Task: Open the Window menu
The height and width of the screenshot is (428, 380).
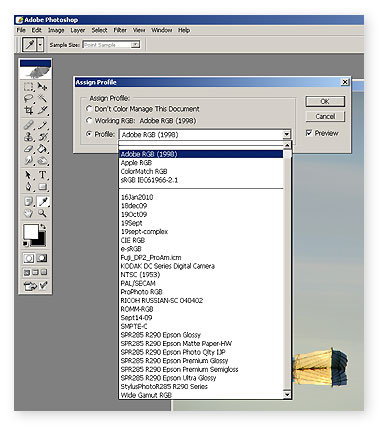Action: (162, 30)
